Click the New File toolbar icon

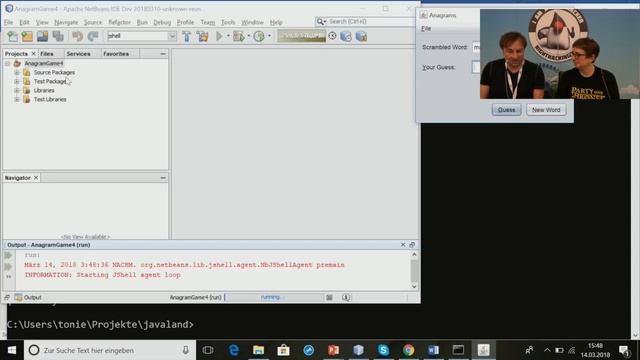(x=12, y=36)
